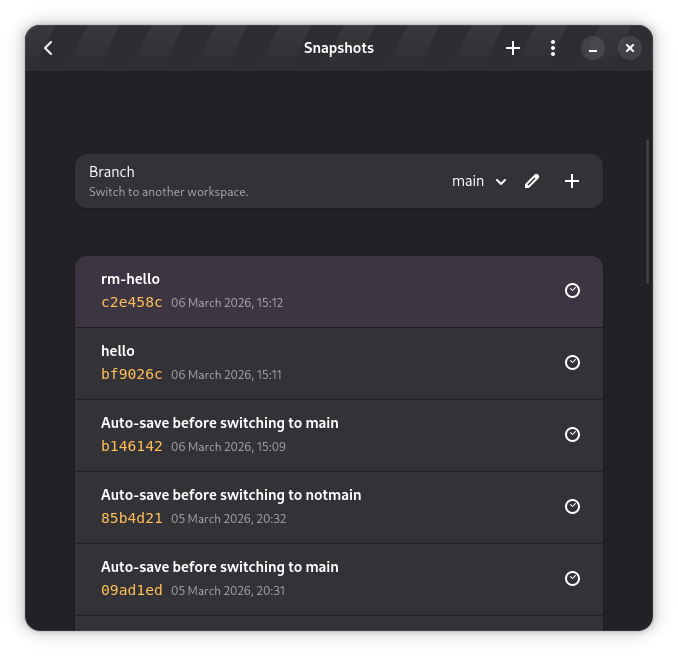Click the commit hash bf9026c
Viewport: 678px width, 656px height.
[131, 374]
